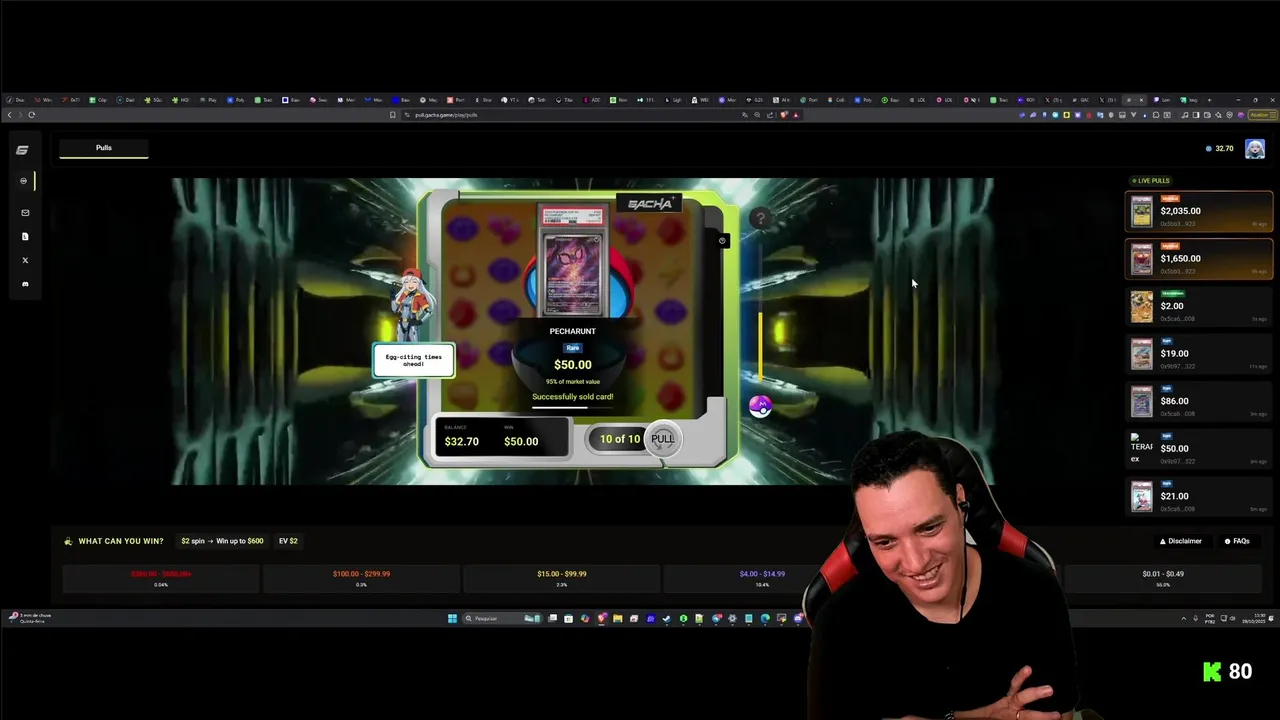
Task: Click the bookmark icon beside the address bar
Action: (x=392, y=115)
